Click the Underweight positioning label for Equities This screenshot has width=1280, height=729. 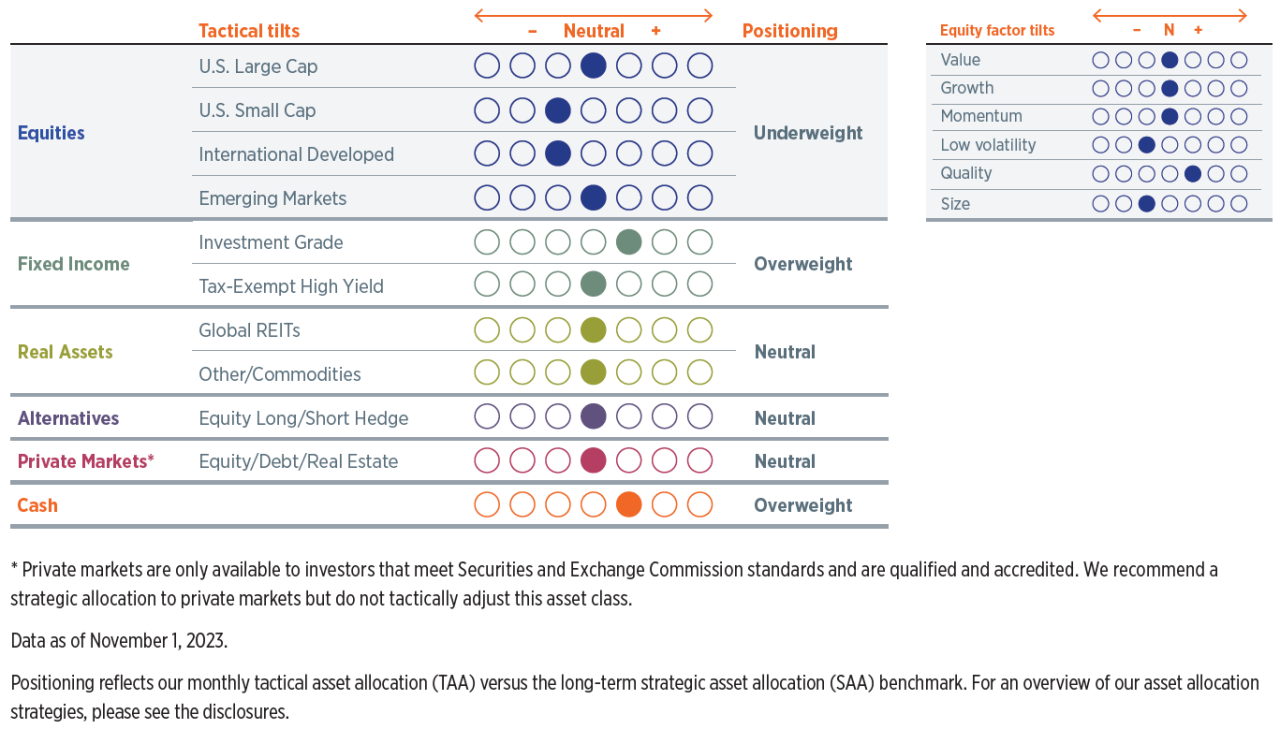(x=808, y=133)
